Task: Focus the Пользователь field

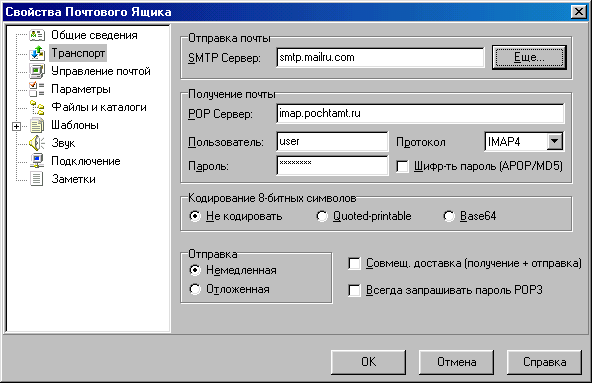Action: 332,142
